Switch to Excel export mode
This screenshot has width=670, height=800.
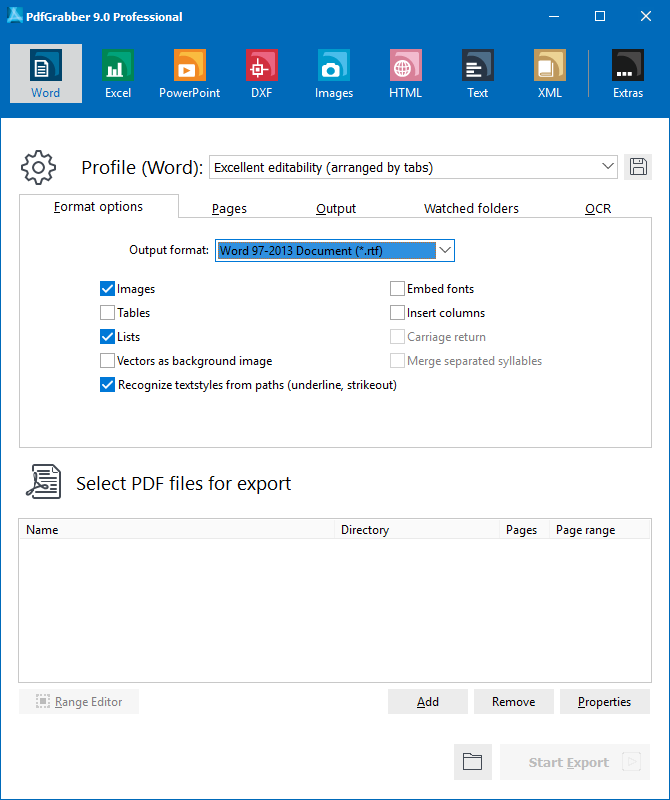[118, 73]
